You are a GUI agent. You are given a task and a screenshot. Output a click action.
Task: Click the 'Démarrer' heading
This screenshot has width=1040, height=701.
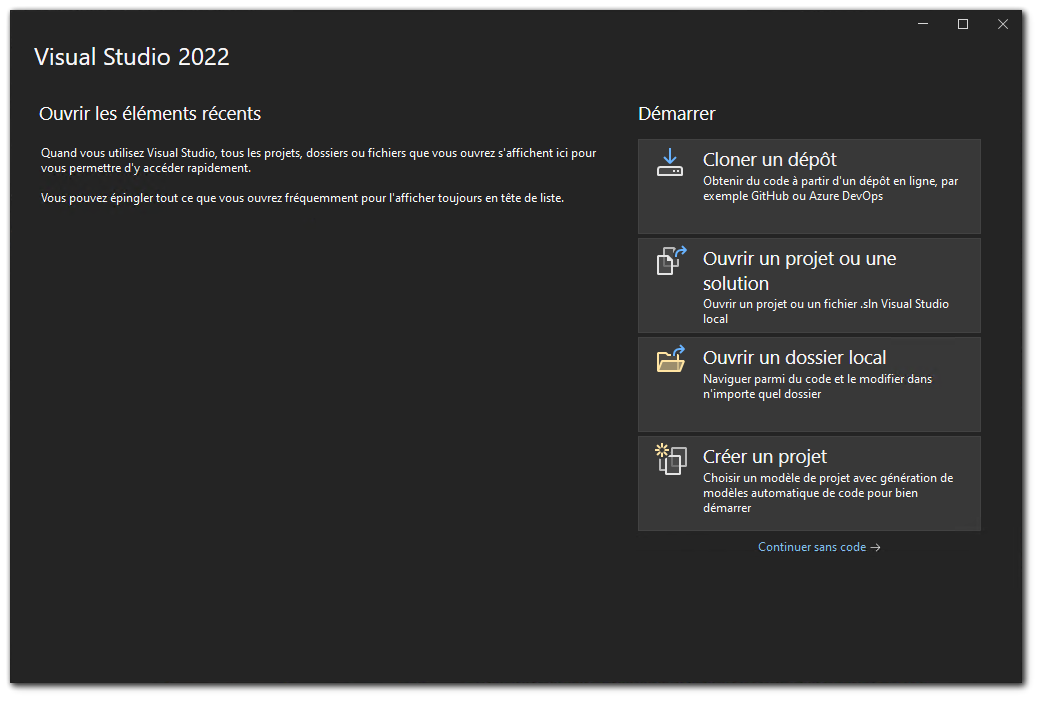point(677,113)
